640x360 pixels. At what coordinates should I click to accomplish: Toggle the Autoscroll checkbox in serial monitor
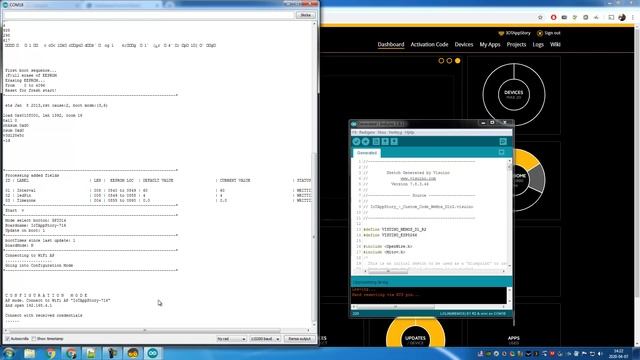[x=7, y=339]
